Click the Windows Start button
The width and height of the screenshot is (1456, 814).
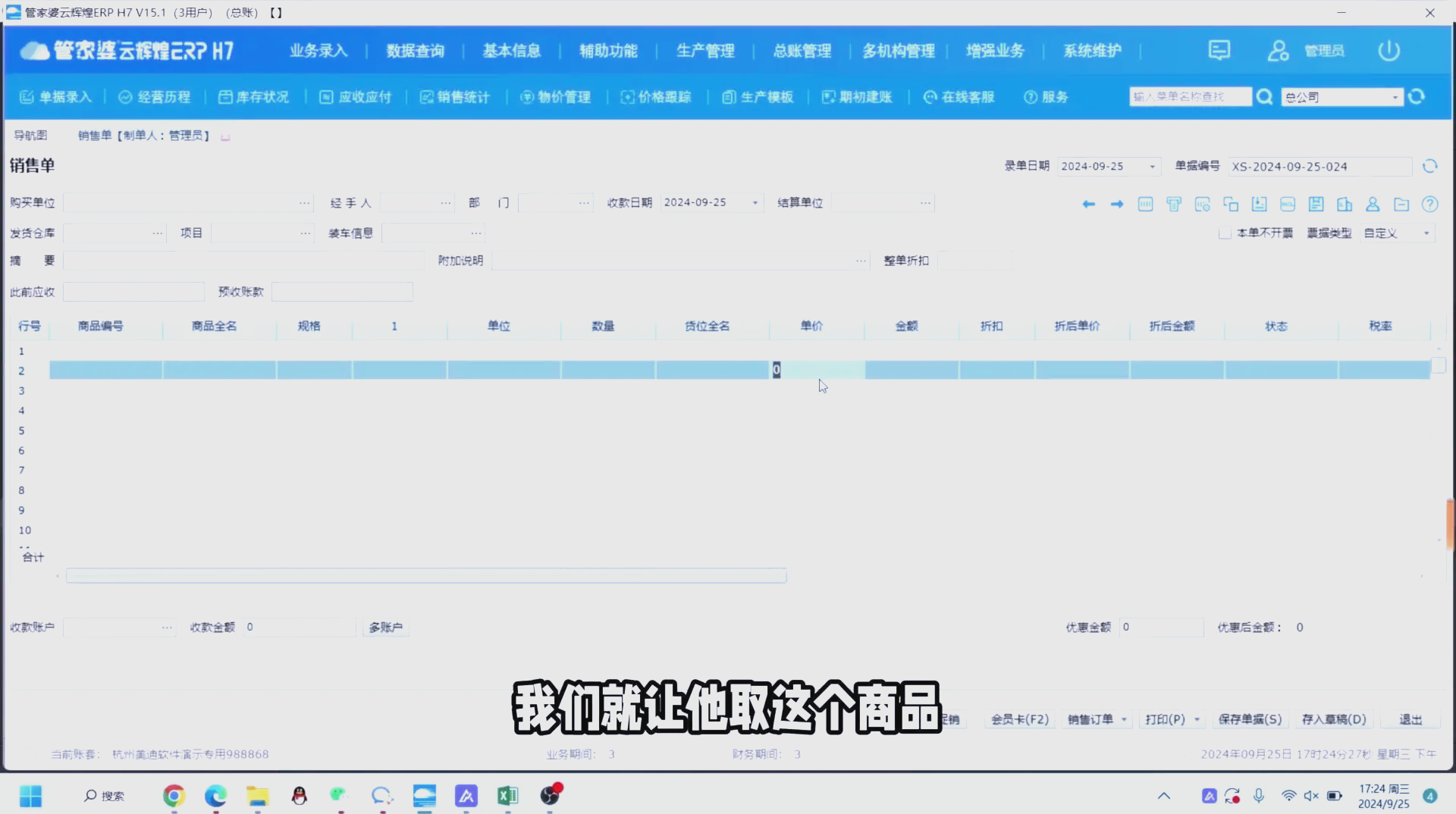(30, 796)
